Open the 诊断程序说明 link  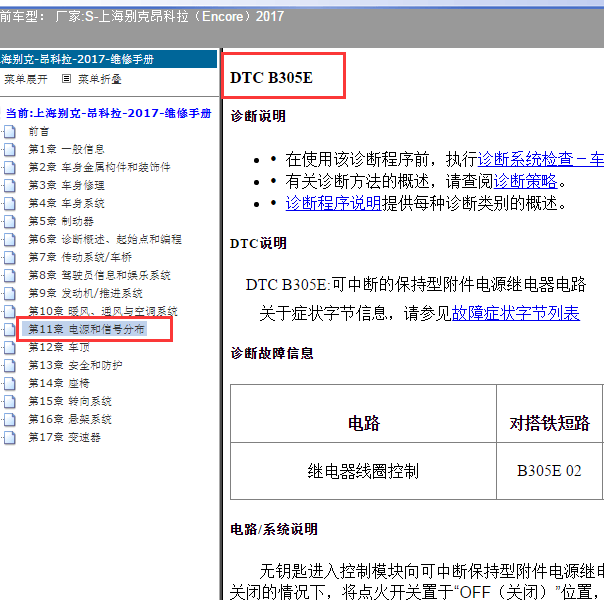click(333, 203)
